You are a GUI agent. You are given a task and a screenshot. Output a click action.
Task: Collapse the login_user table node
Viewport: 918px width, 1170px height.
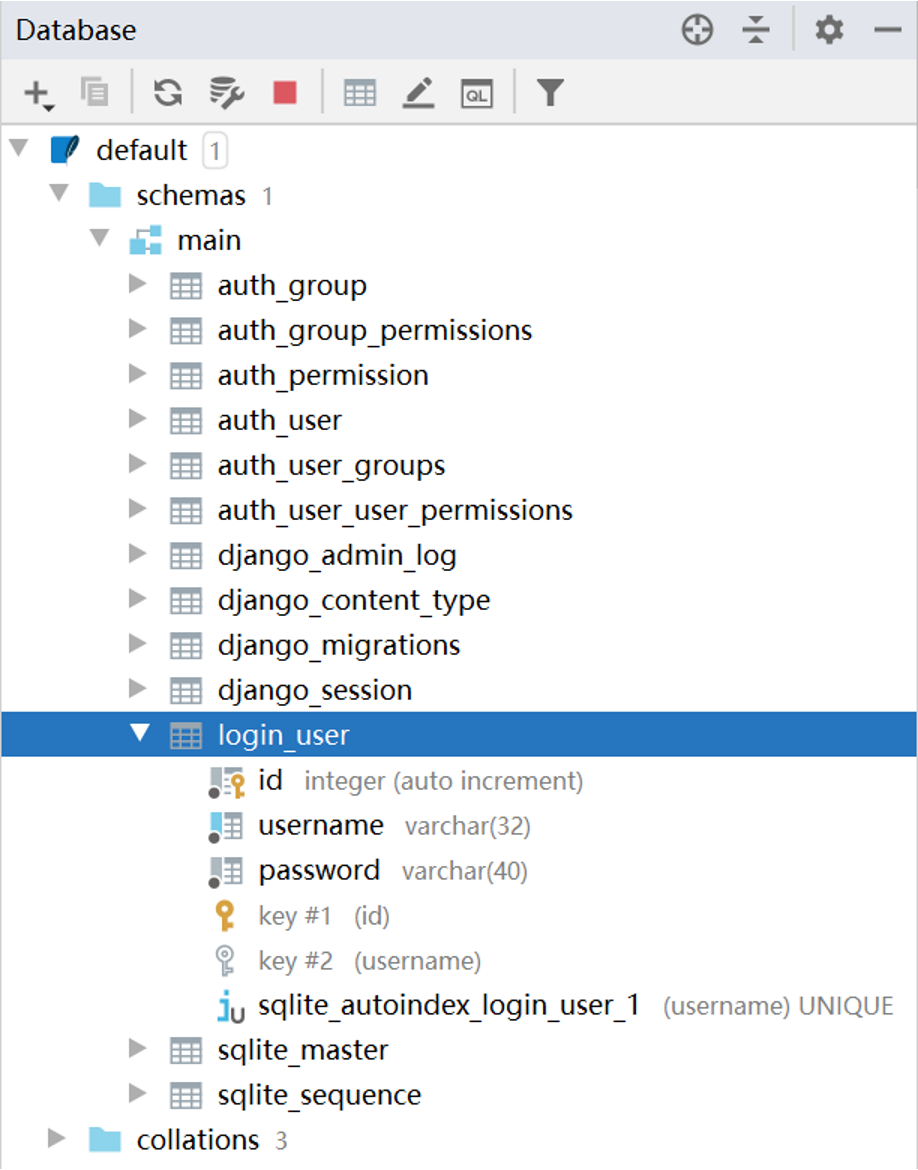click(137, 734)
